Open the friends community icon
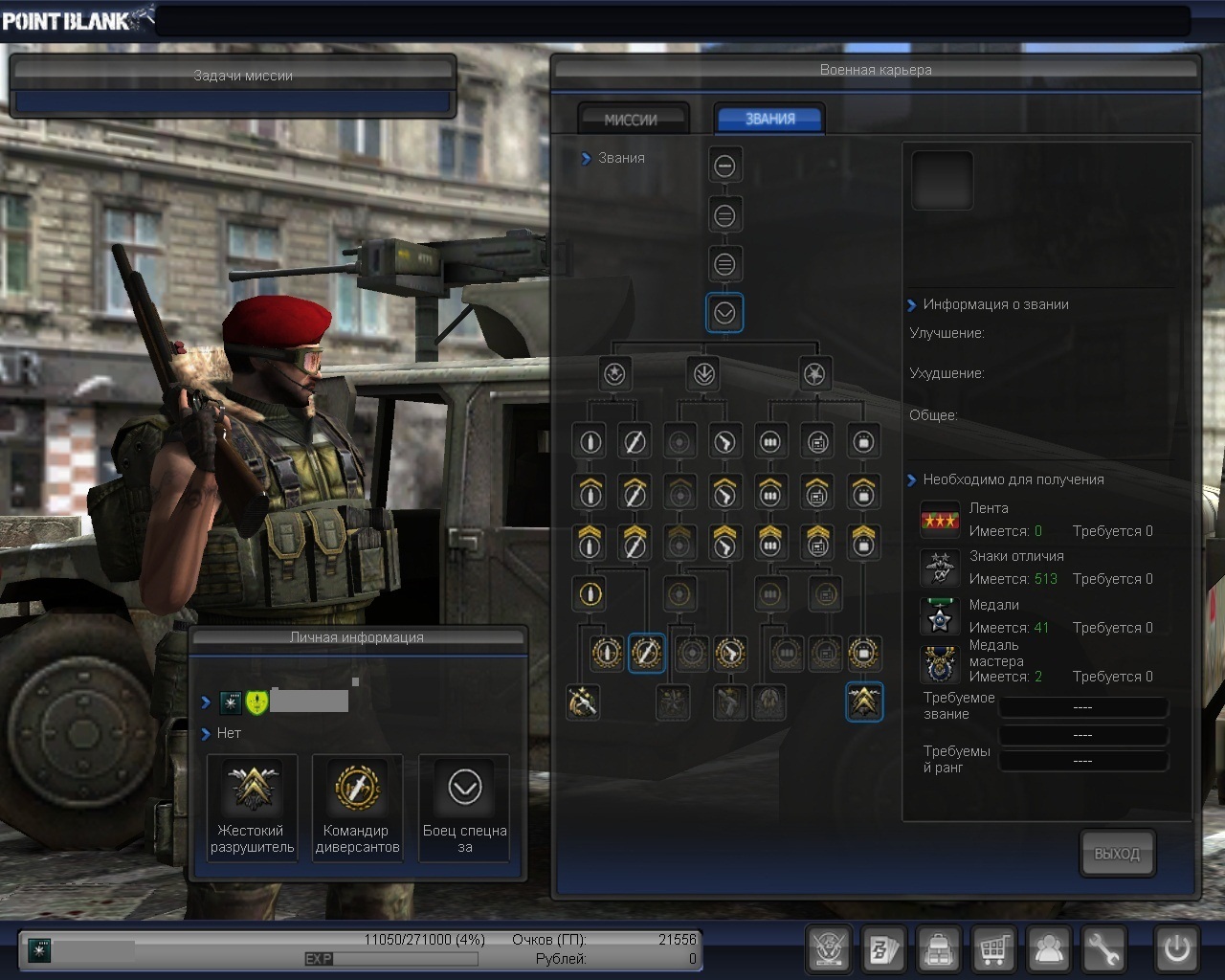The width and height of the screenshot is (1225, 980). pos(1049,949)
